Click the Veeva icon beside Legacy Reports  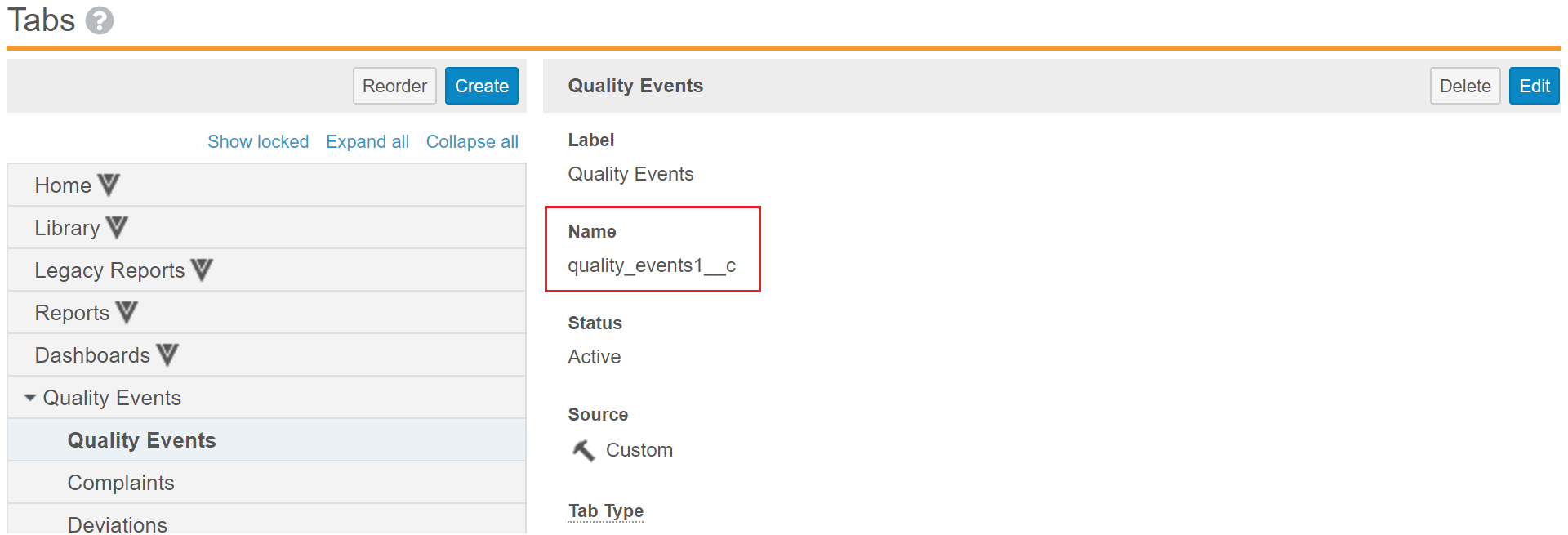(x=202, y=270)
